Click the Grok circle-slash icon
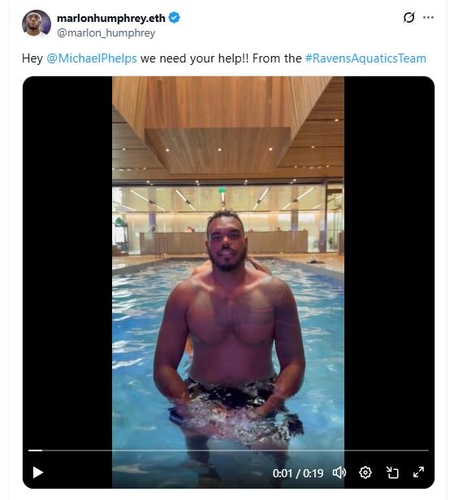The height and width of the screenshot is (500, 454). coord(409,17)
